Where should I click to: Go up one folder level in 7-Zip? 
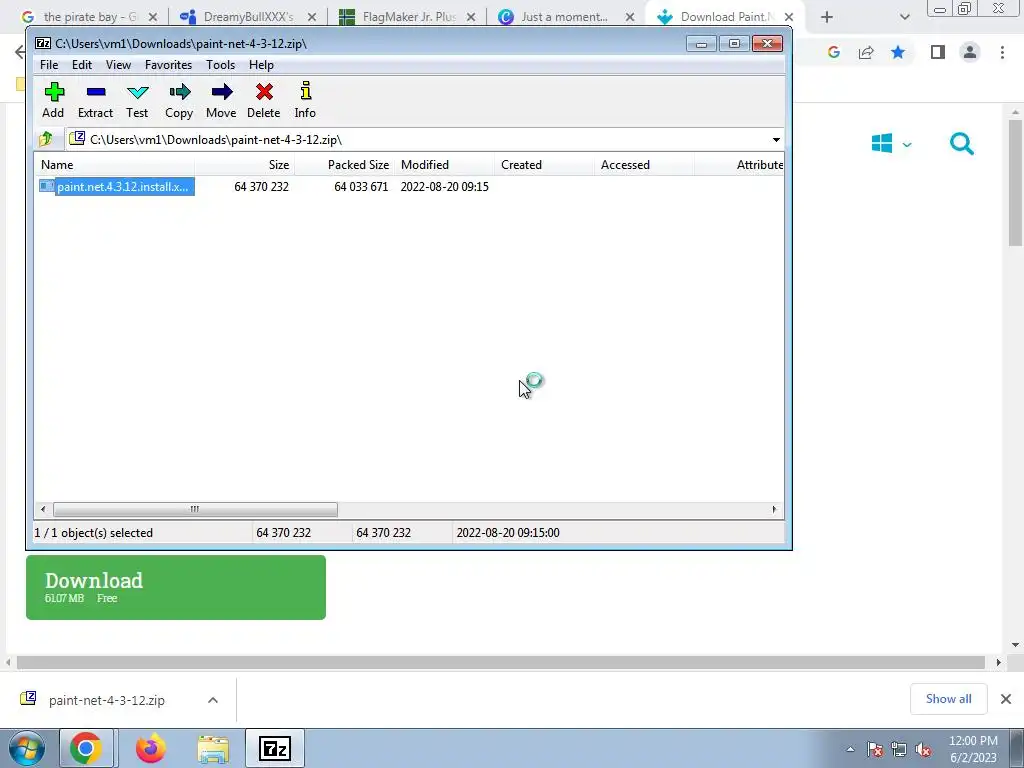46,139
